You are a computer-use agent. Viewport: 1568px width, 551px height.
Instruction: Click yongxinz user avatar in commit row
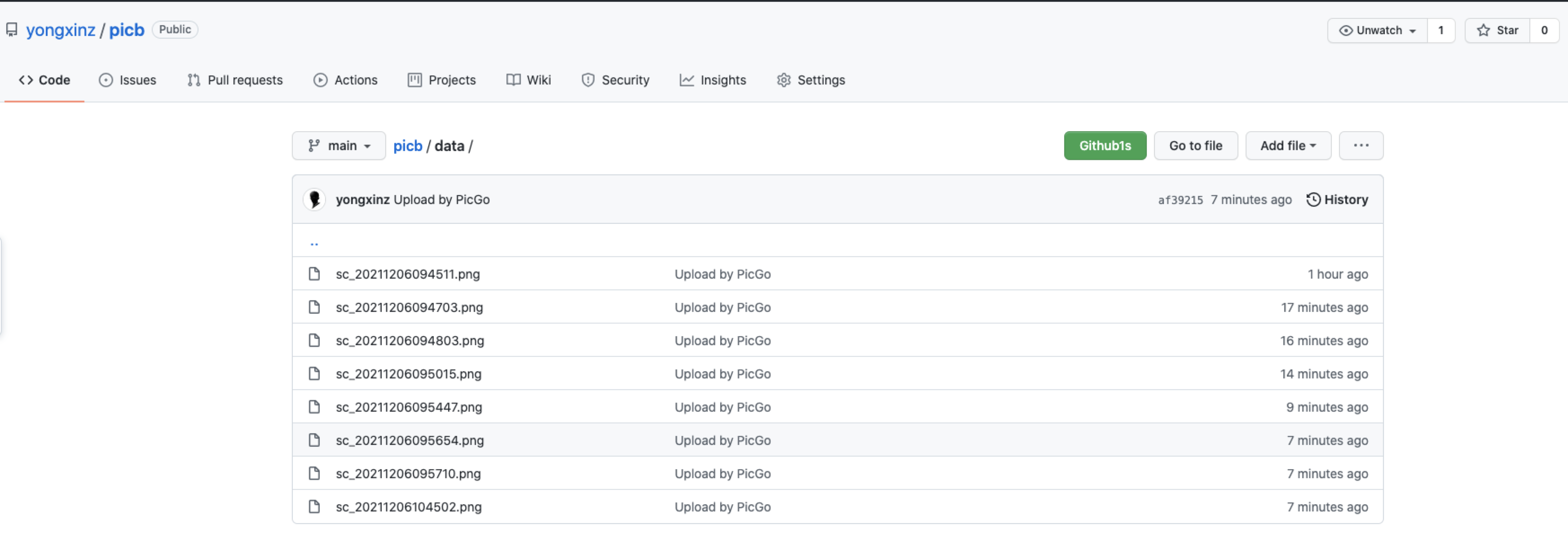(x=314, y=199)
